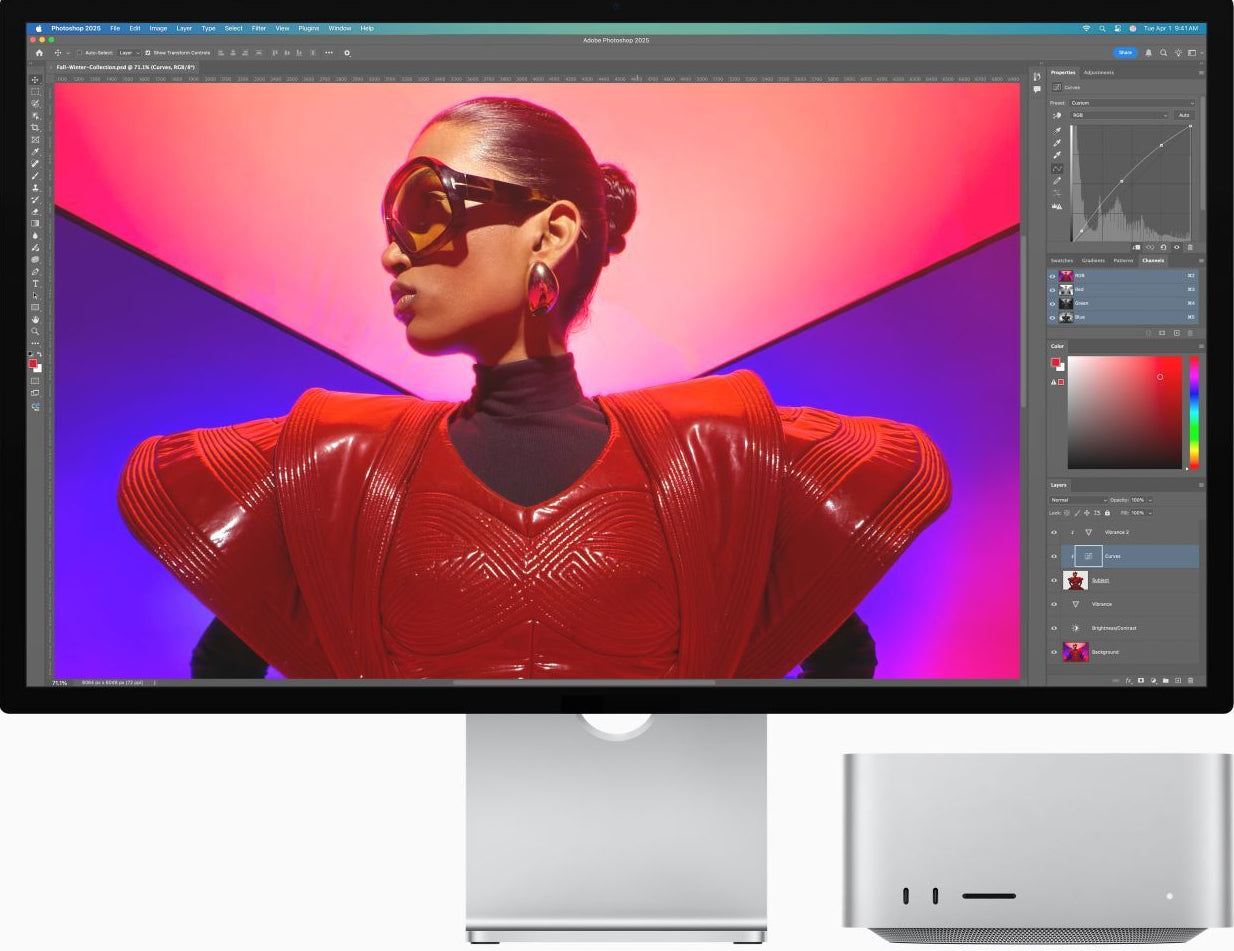This screenshot has width=1234, height=951.
Task: Pick a color in the Color panel field
Action: tap(1125, 412)
